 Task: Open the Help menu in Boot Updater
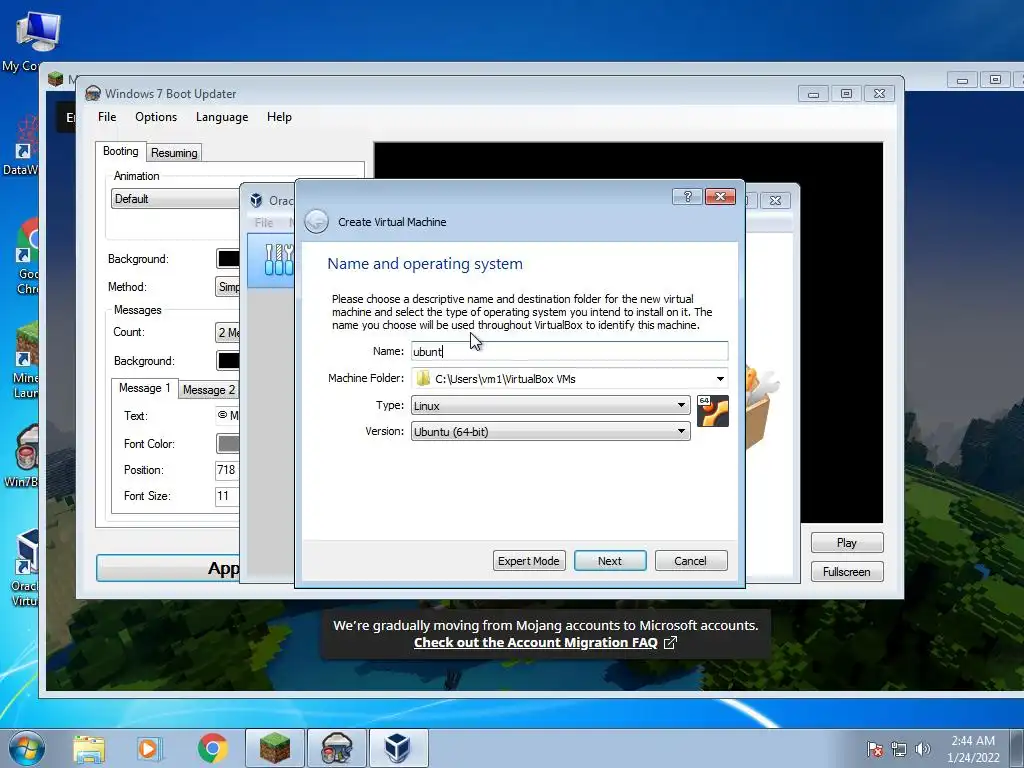click(279, 117)
